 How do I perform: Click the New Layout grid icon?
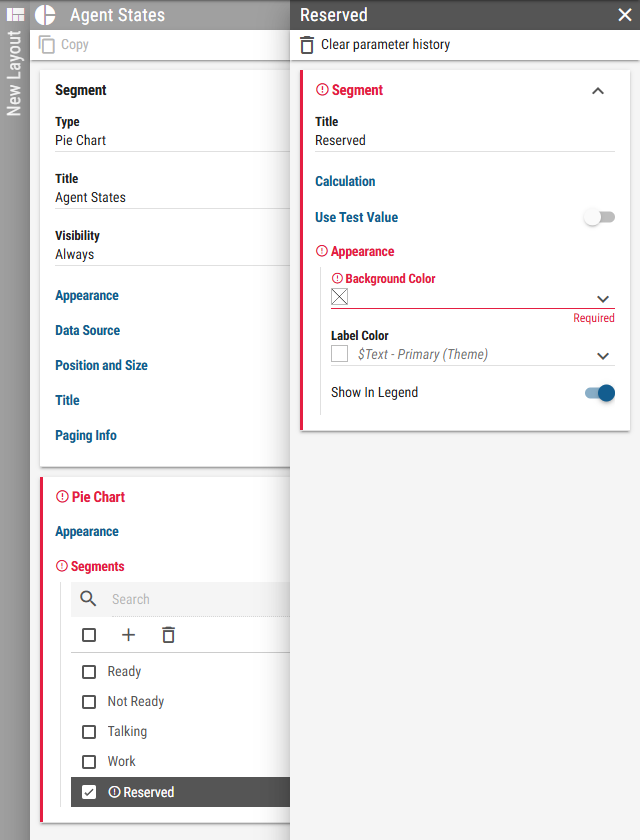(16, 14)
